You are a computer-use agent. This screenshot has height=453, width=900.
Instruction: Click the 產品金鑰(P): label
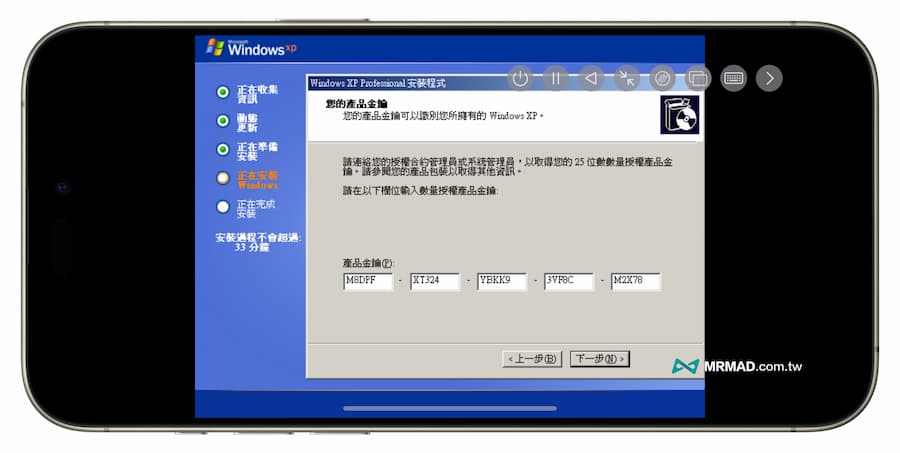click(x=368, y=263)
